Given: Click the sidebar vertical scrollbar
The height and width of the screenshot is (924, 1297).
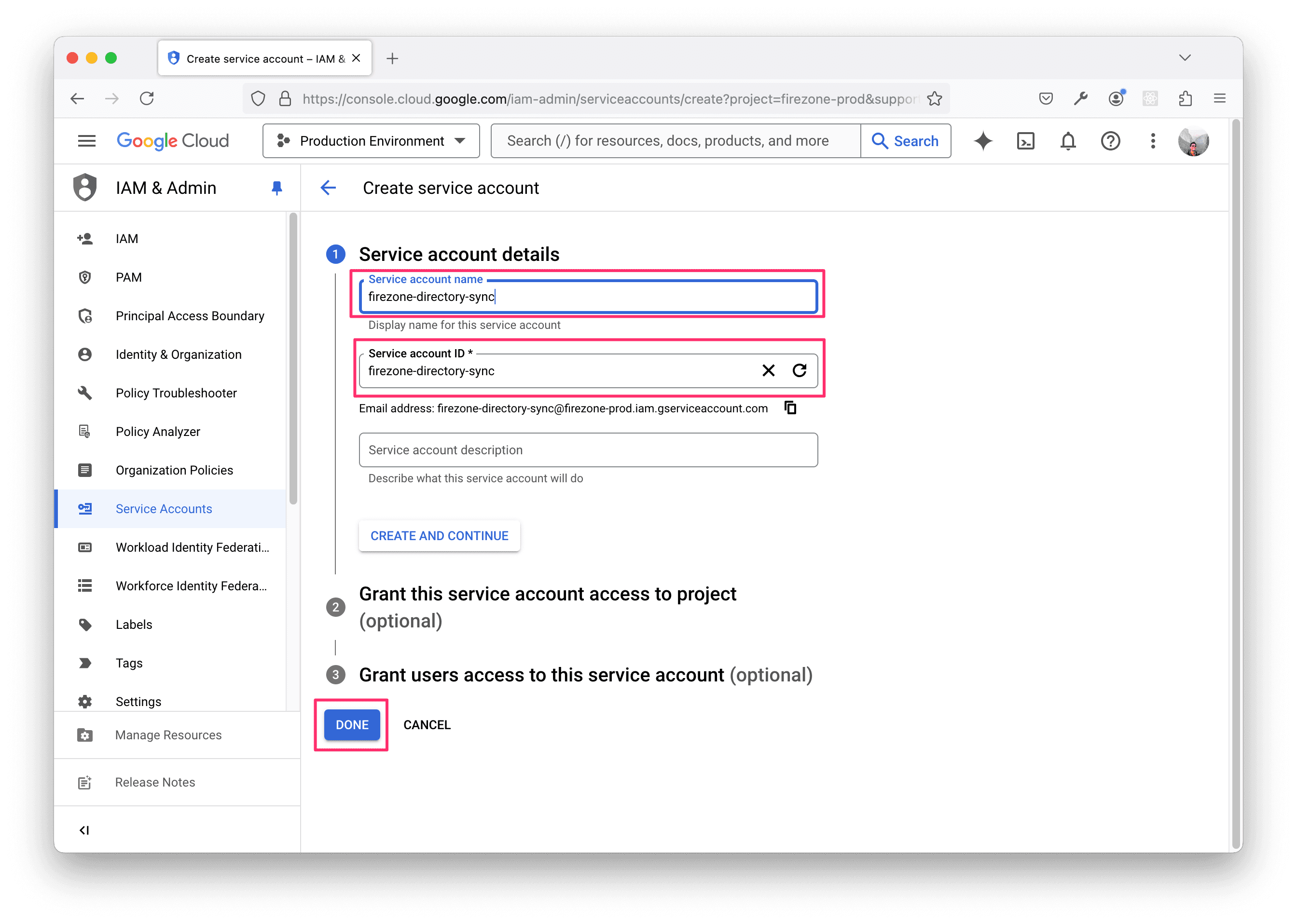Looking at the screenshot, I should click(x=293, y=358).
